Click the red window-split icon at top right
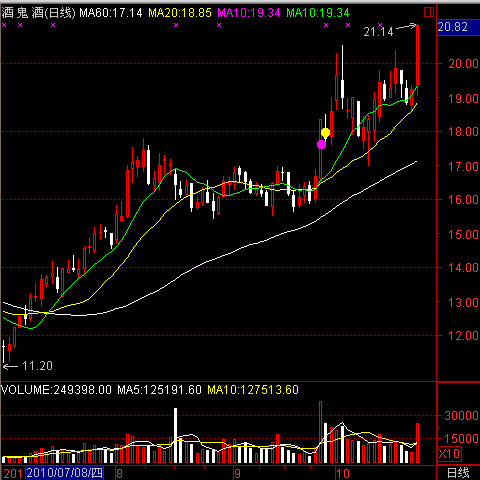 point(429,12)
